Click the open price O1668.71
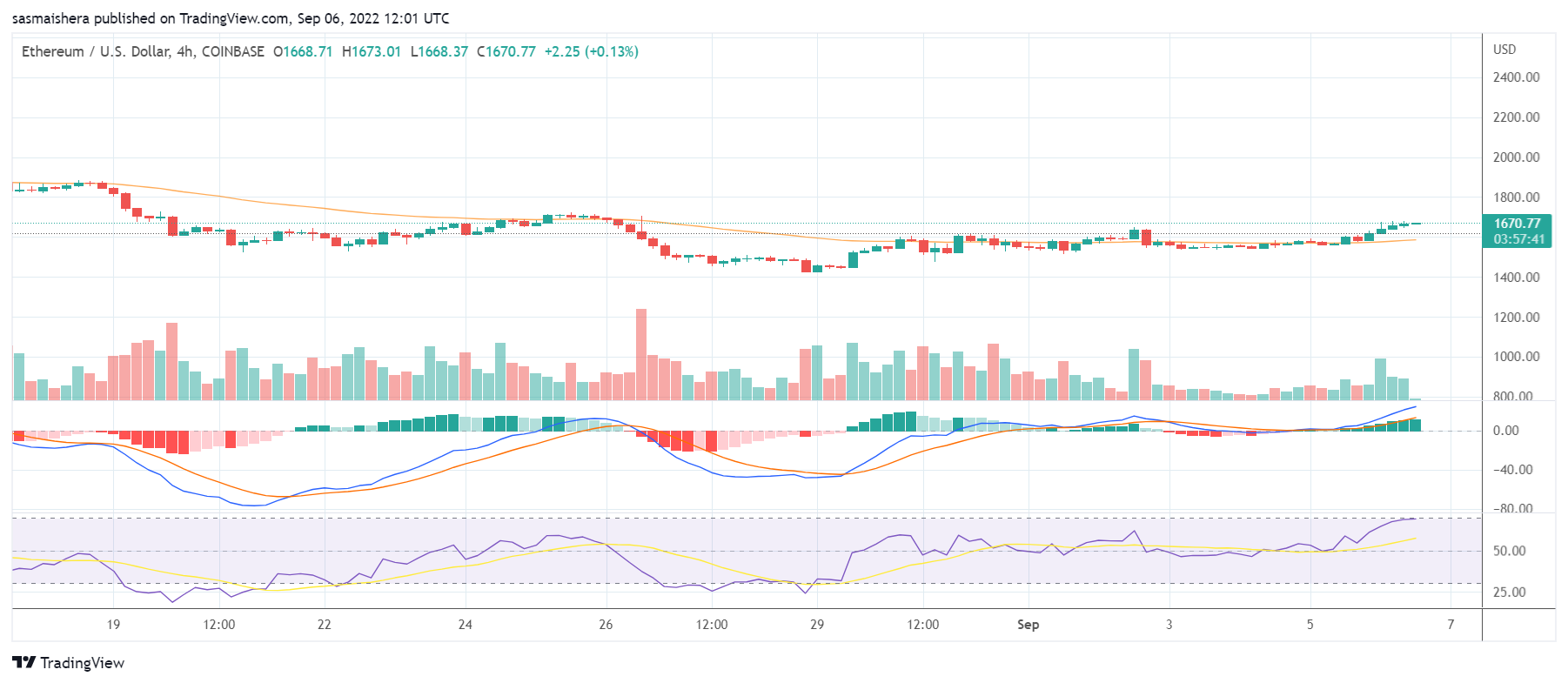This screenshot has height=683, width=1568. pos(303,51)
